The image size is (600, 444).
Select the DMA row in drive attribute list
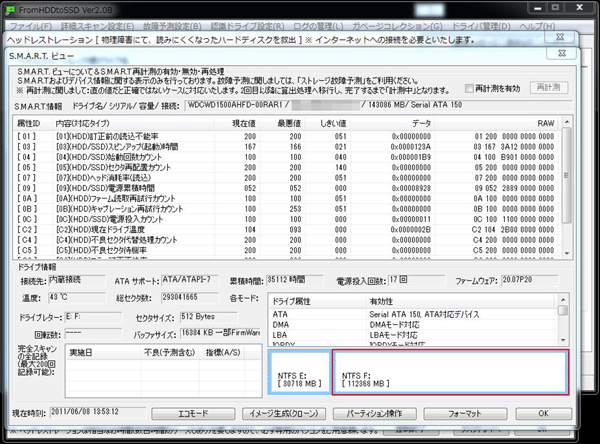413,325
